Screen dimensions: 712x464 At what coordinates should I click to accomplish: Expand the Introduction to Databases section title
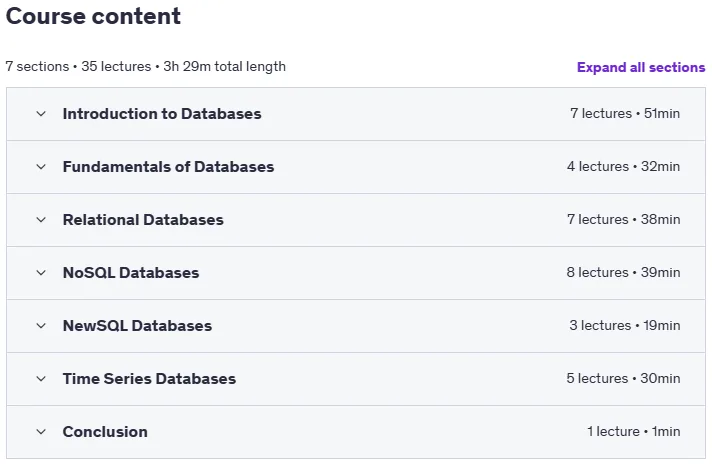(x=162, y=114)
